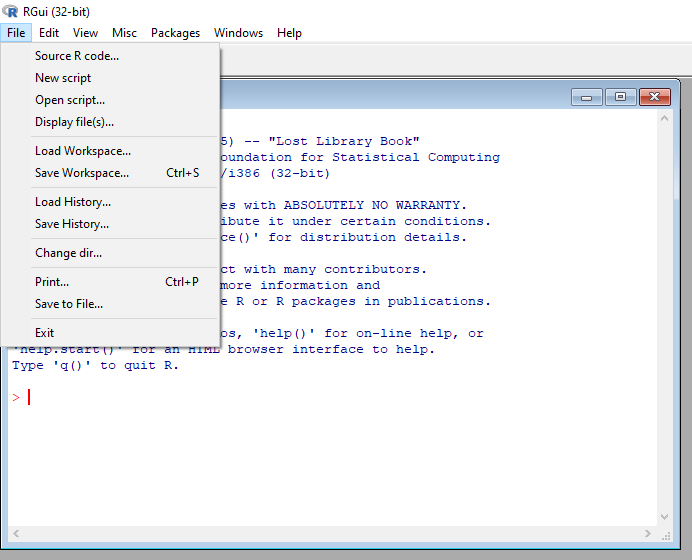This screenshot has width=692, height=560.
Task: Click Load History in File menu
Action: [73, 202]
